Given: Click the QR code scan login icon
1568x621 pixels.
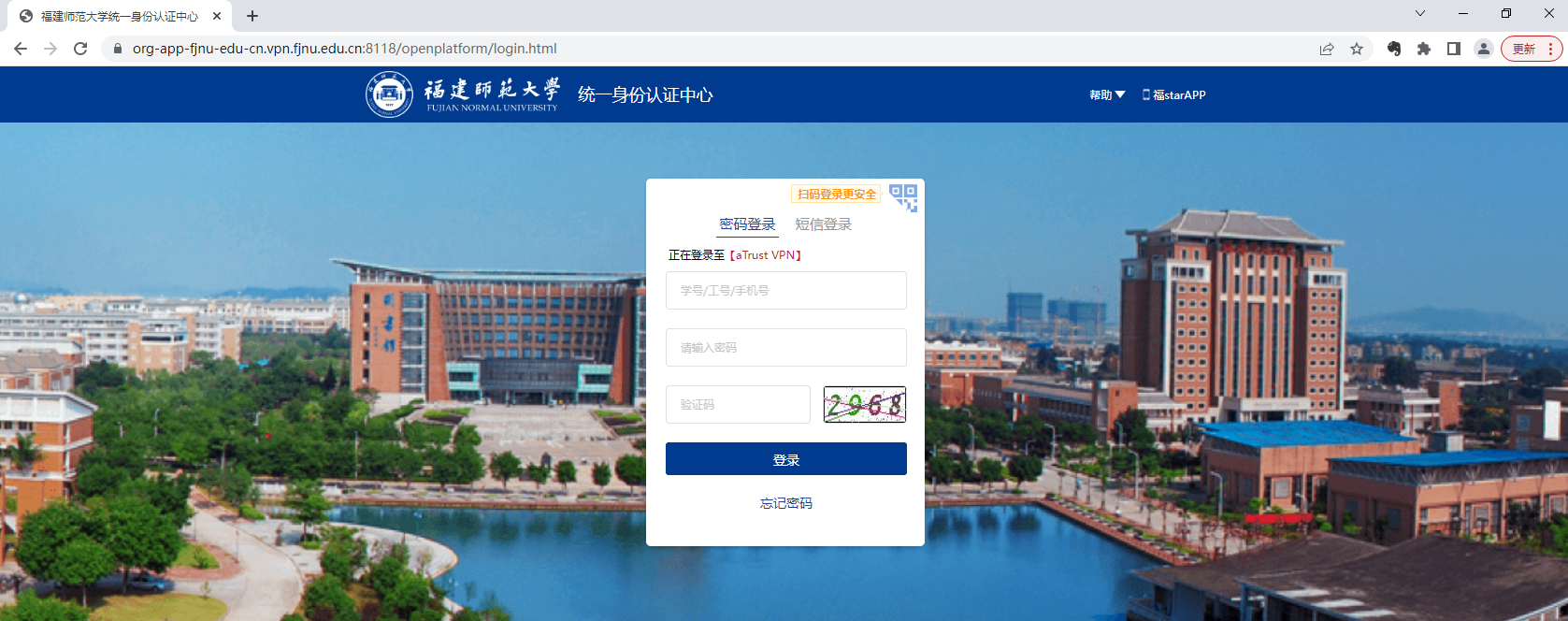Looking at the screenshot, I should [903, 197].
